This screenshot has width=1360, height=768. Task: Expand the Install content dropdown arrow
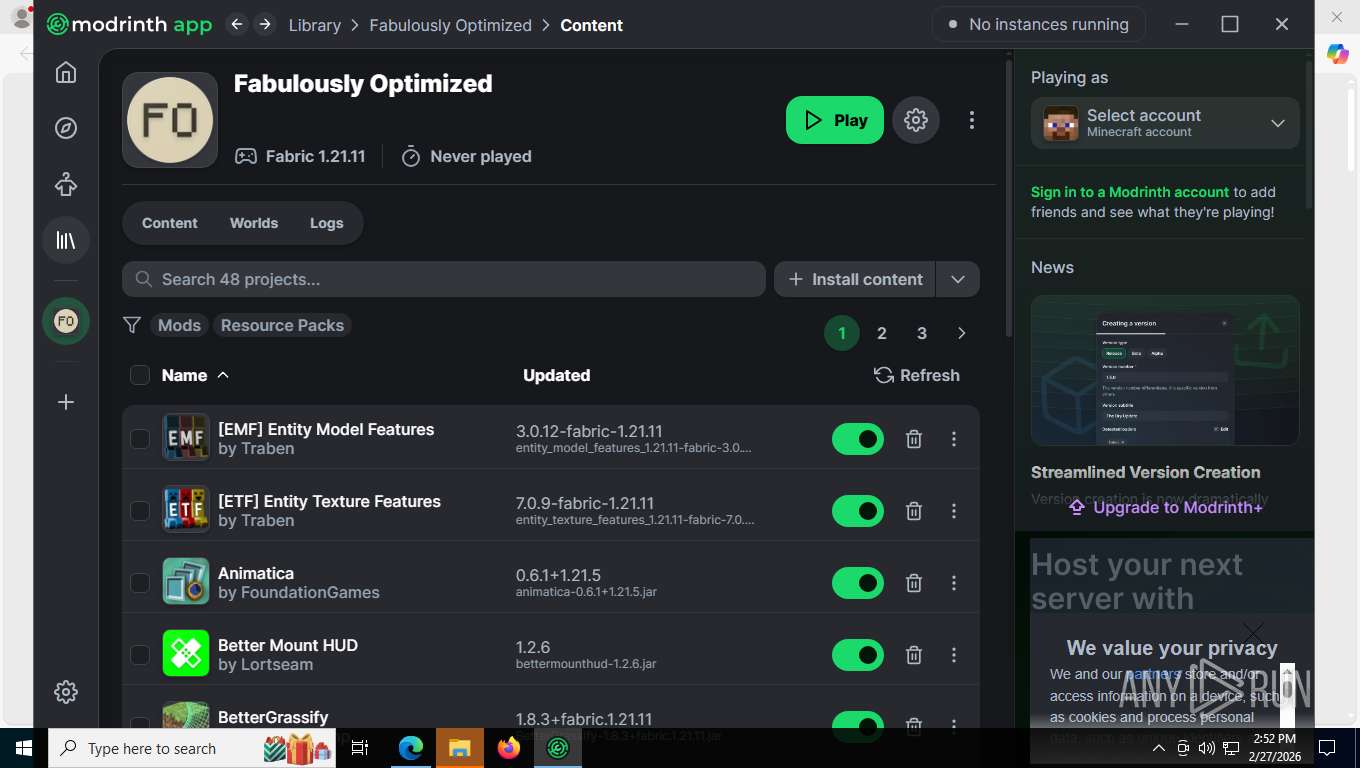(958, 279)
